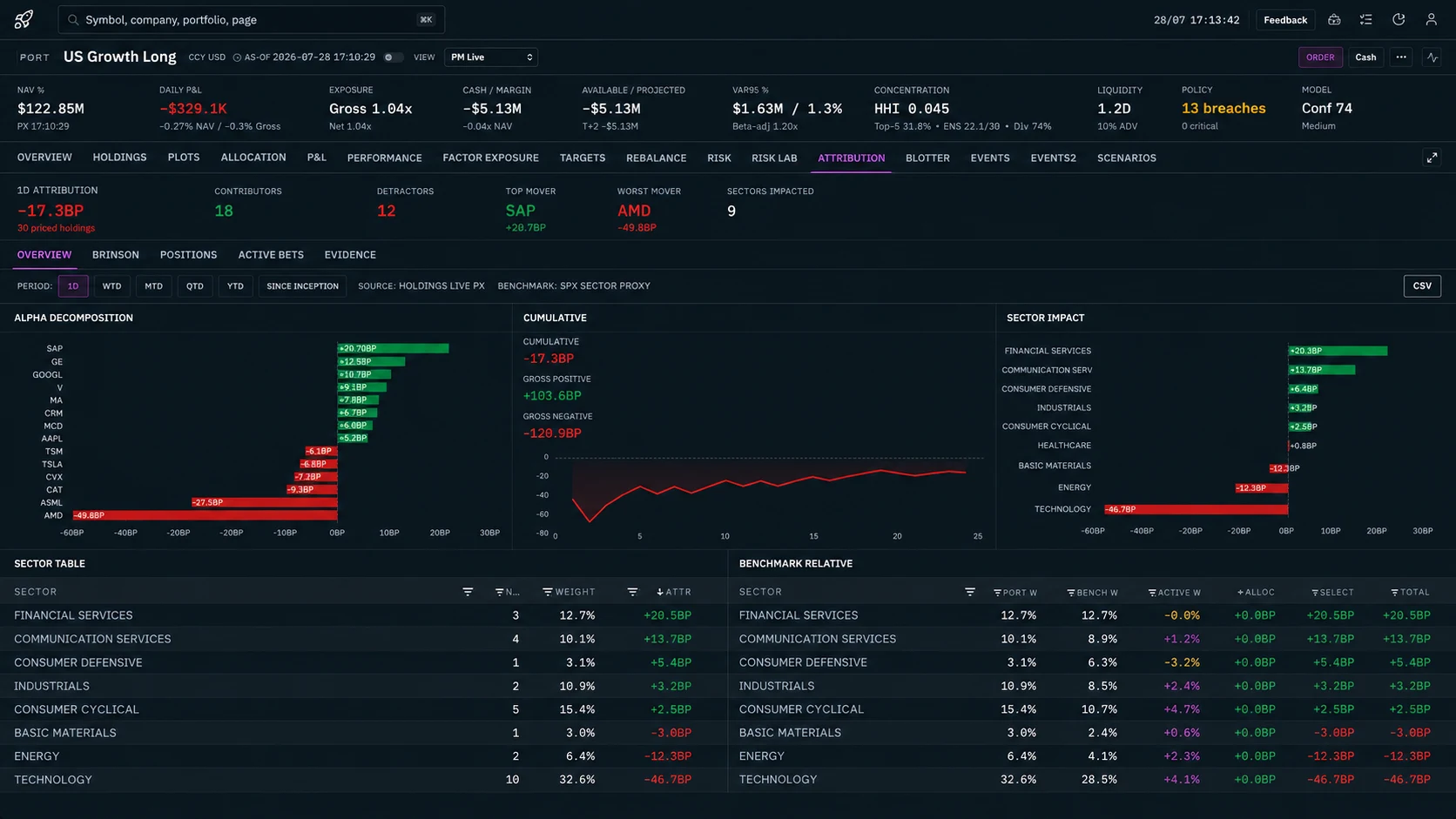Open the checklist tasks icon

coord(1366,19)
